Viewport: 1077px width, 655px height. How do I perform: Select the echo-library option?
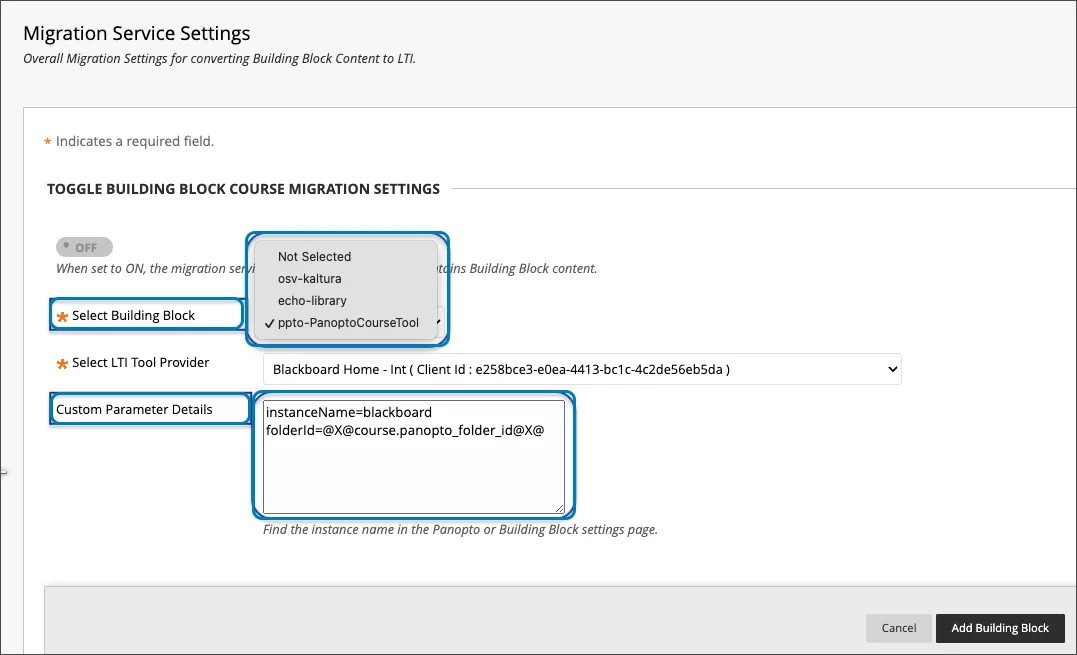click(314, 300)
